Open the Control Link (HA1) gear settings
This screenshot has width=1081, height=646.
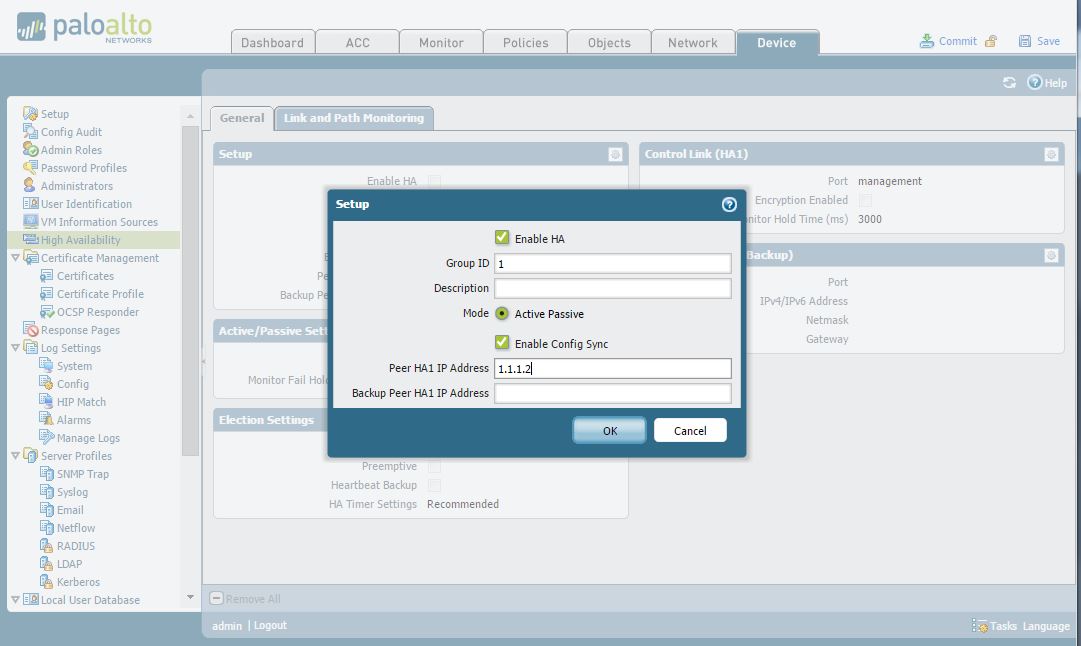pos(1051,154)
